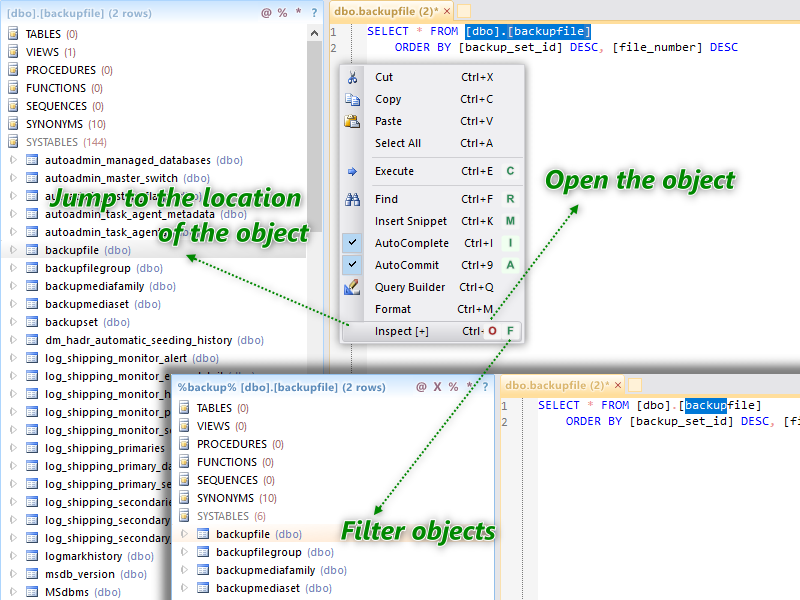This screenshot has width=800, height=600.
Task: Close the top dbo.backupfile (2)* tab
Action: point(447,11)
